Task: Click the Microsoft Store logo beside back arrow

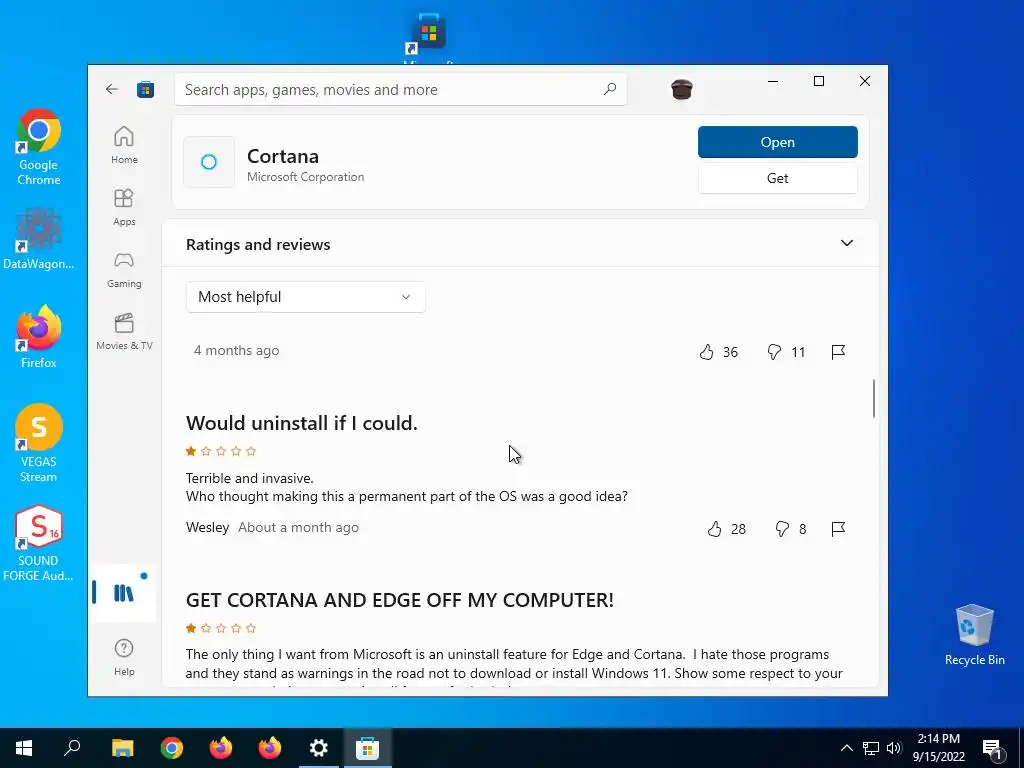Action: pyautogui.click(x=145, y=89)
